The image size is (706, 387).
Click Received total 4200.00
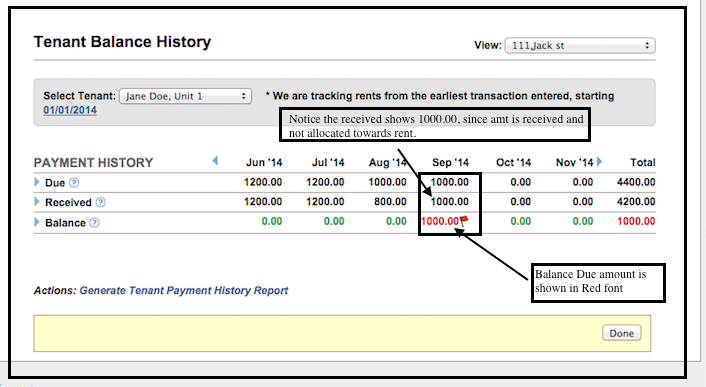(x=636, y=202)
